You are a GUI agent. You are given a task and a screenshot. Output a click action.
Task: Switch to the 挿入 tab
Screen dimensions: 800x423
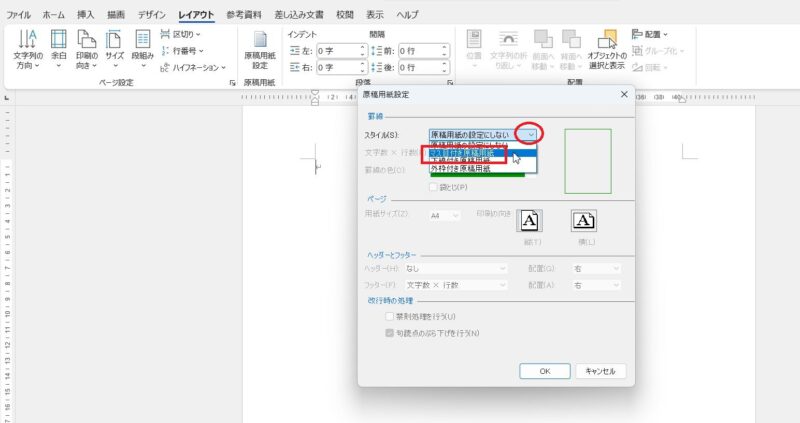click(86, 15)
